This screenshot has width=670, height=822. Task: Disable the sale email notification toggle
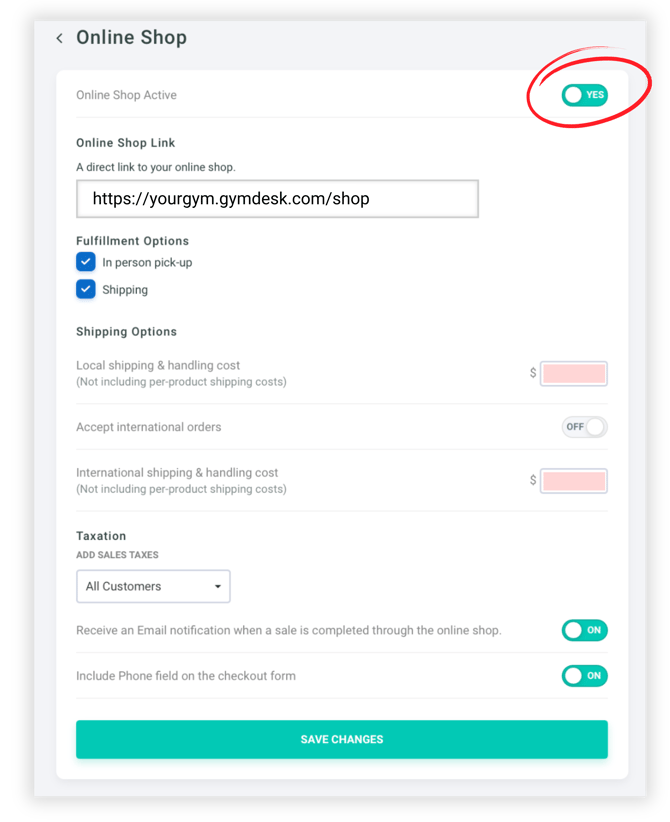(584, 630)
